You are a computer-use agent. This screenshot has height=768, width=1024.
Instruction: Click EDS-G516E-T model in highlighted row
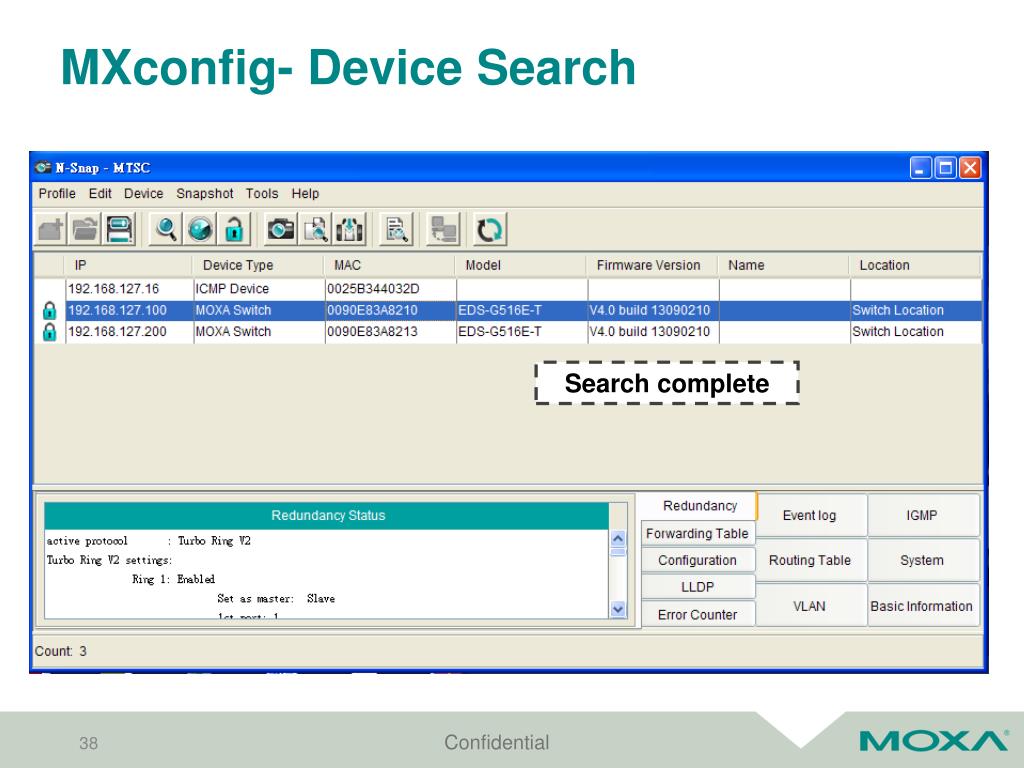click(522, 310)
